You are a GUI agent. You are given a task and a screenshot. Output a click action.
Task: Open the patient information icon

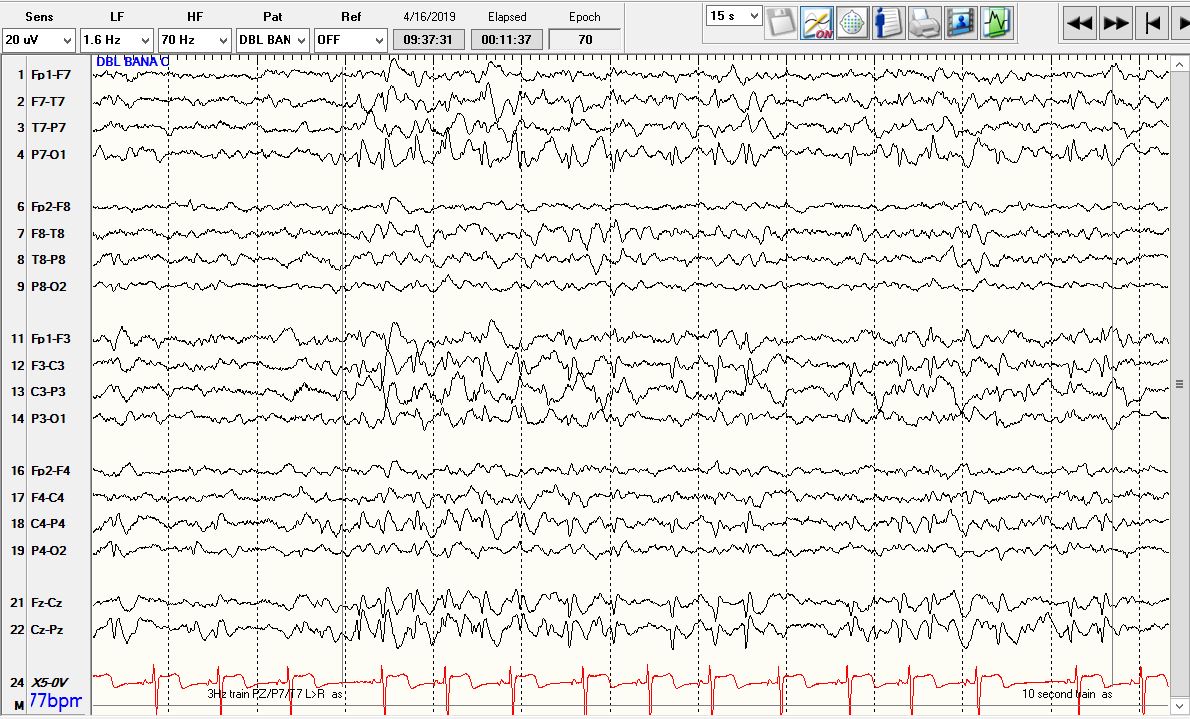888,22
